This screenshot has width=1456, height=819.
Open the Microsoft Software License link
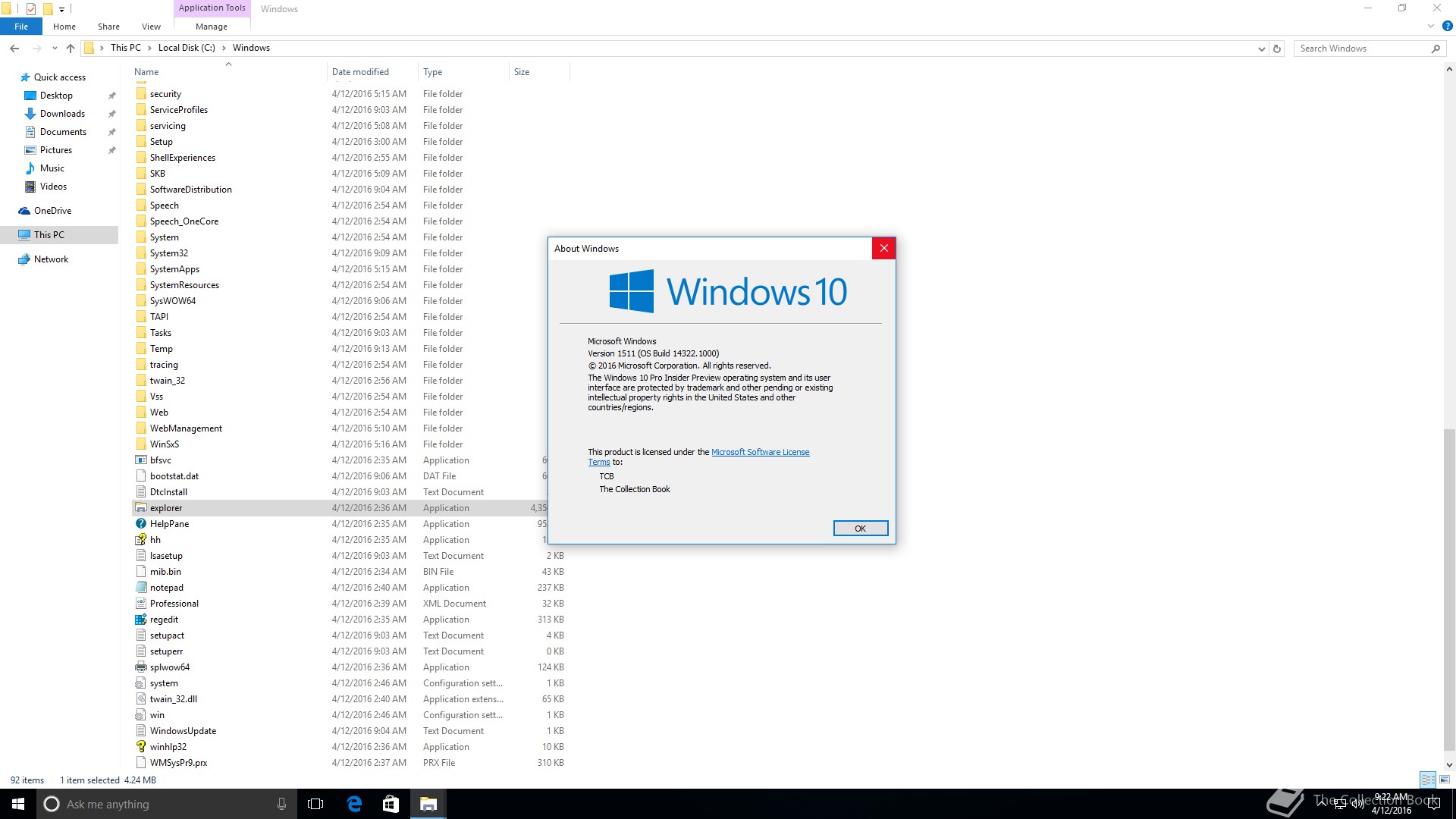(760, 452)
